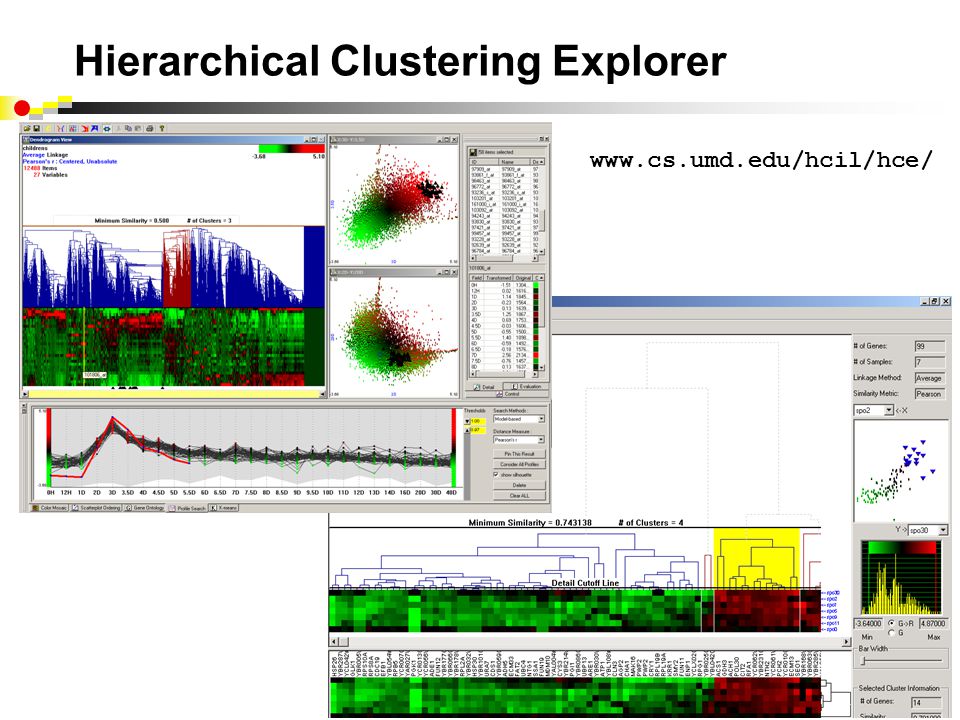Click the 'Minimum Similarity = 0.743138' text
The width and height of the screenshot is (960, 720).
click(x=530, y=522)
